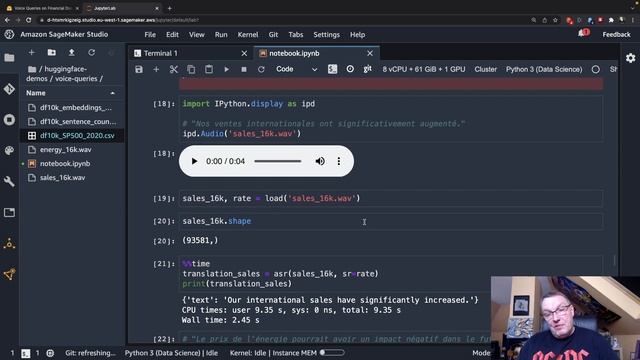
Task: Open the audio player more options menu
Action: (338, 161)
